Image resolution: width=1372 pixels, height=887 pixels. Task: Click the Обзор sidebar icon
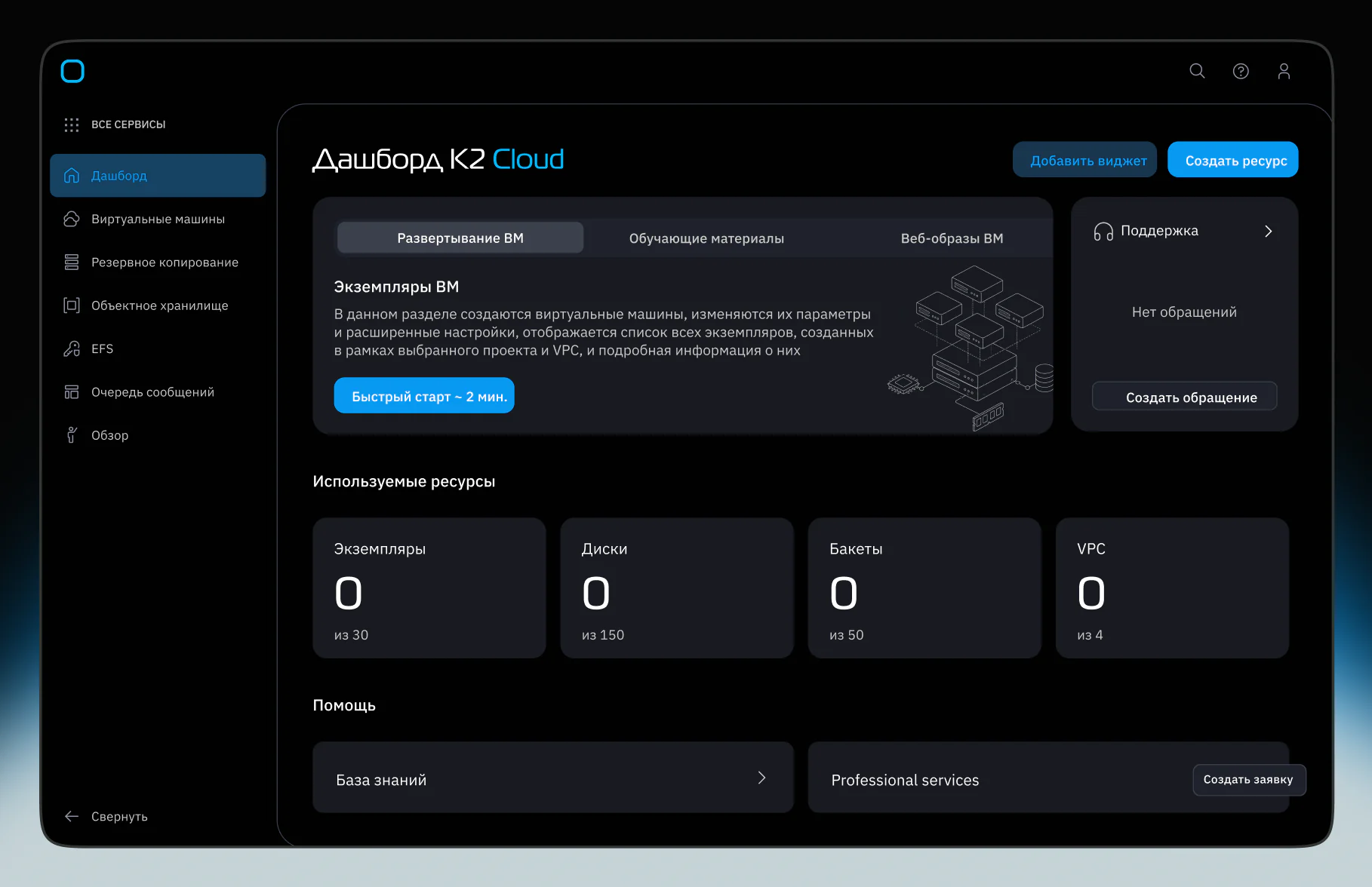pyautogui.click(x=72, y=435)
